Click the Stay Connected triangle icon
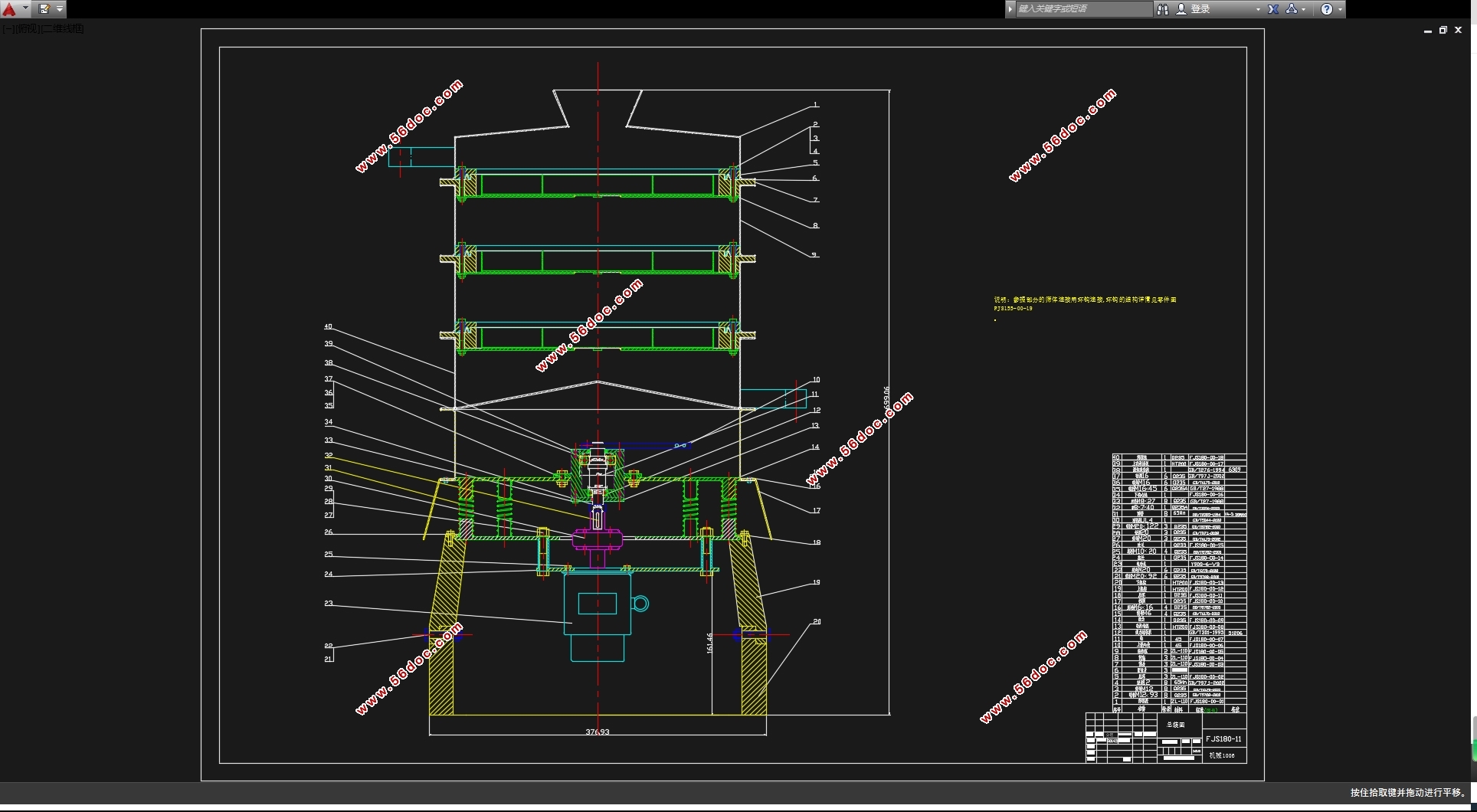 (x=1292, y=9)
